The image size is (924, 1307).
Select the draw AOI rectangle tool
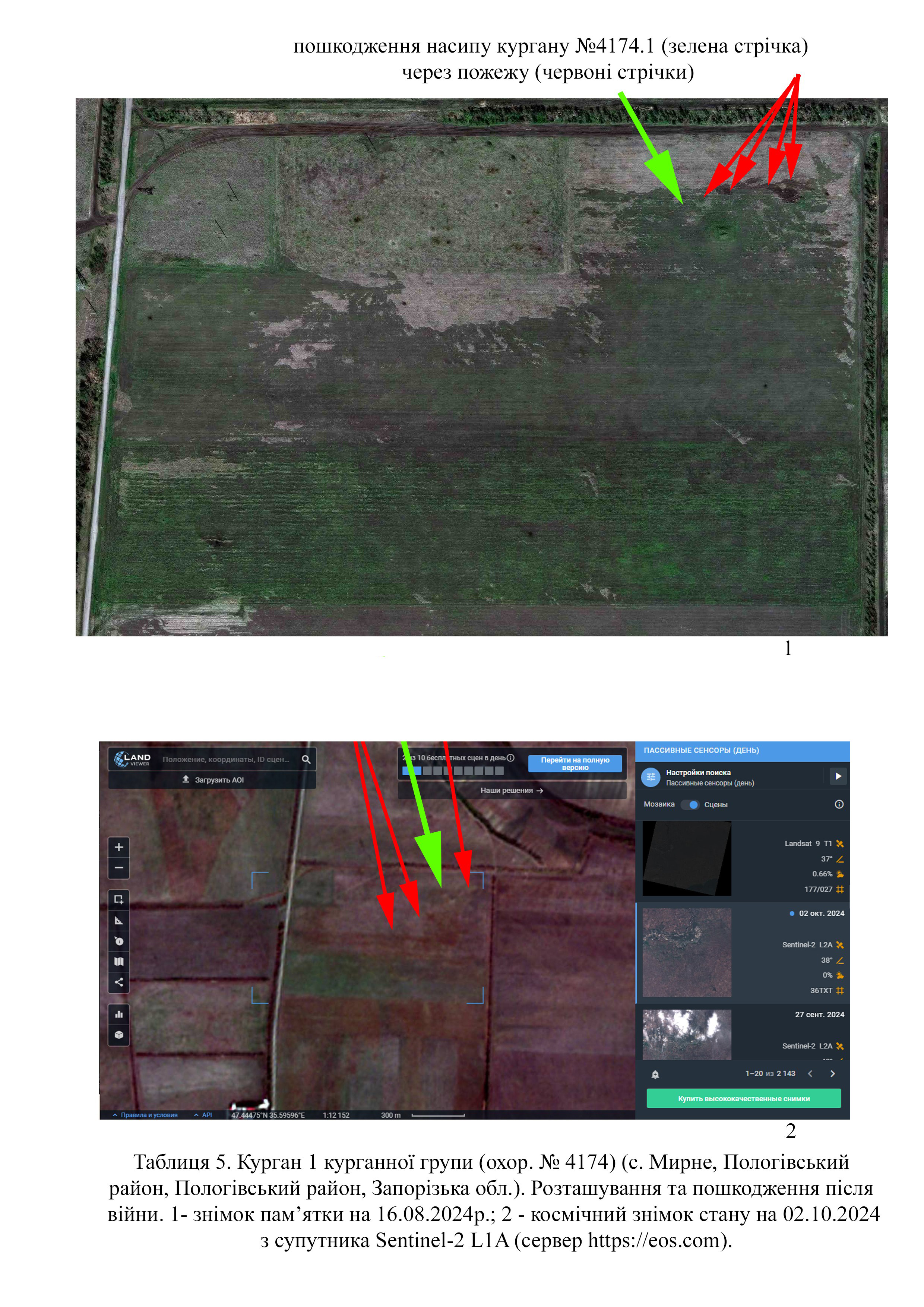tap(118, 899)
